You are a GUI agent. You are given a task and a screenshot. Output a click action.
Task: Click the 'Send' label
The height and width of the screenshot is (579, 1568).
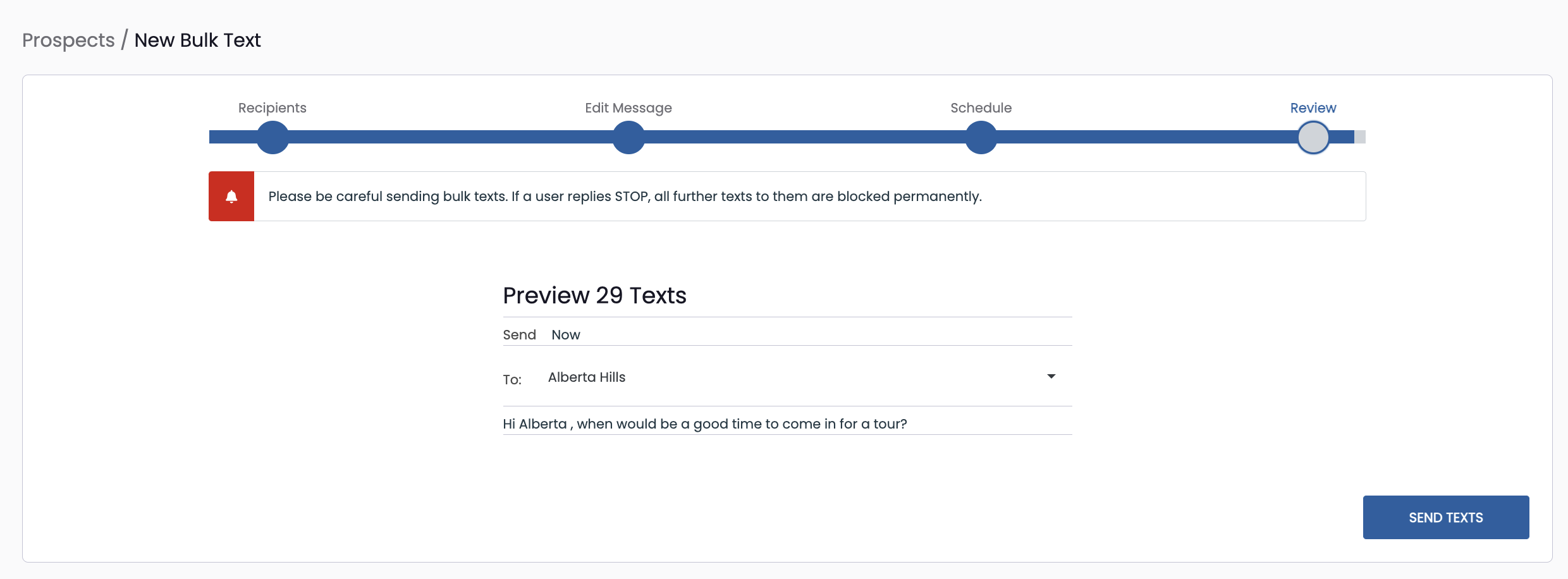tap(519, 335)
